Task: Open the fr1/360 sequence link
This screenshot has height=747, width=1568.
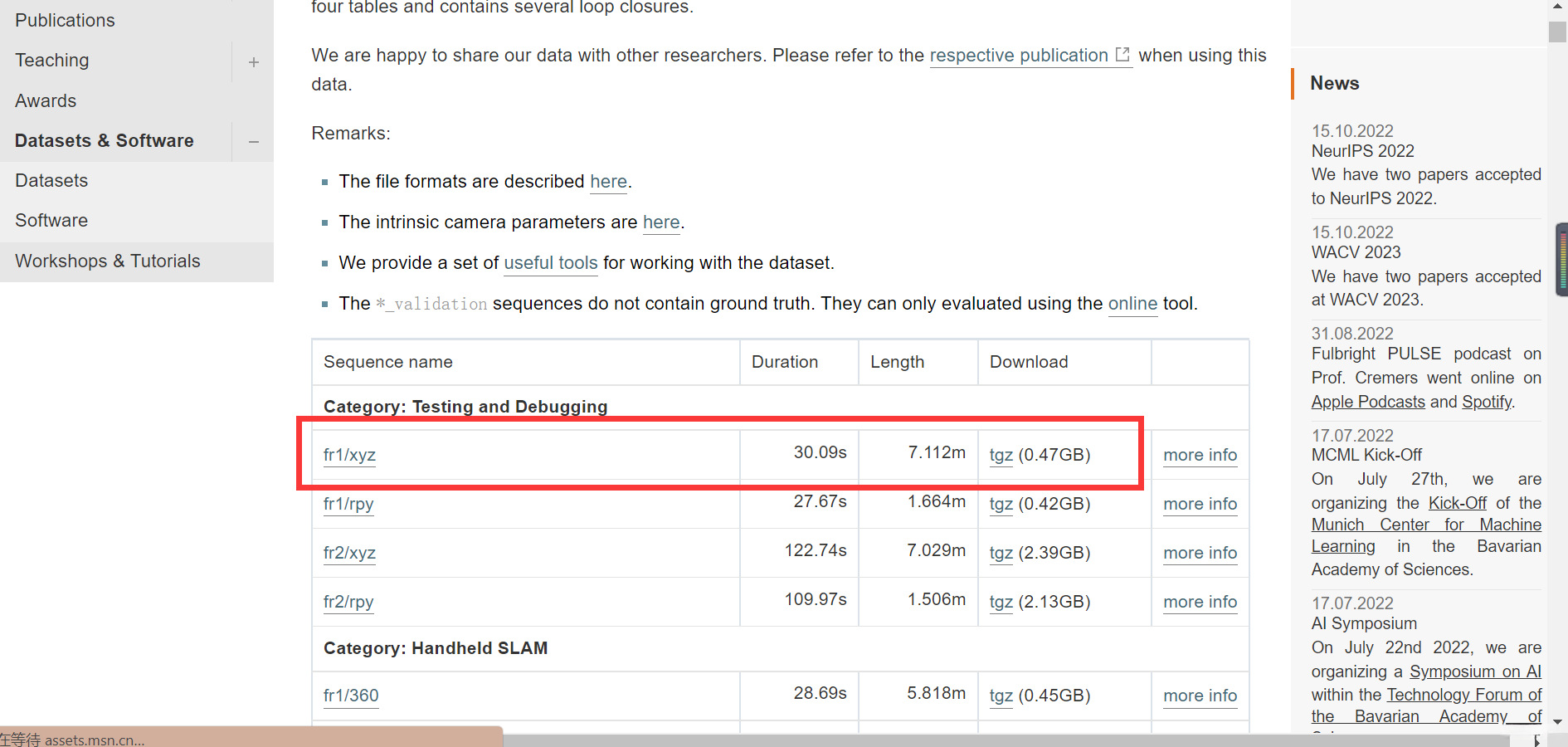Action: pyautogui.click(x=351, y=696)
